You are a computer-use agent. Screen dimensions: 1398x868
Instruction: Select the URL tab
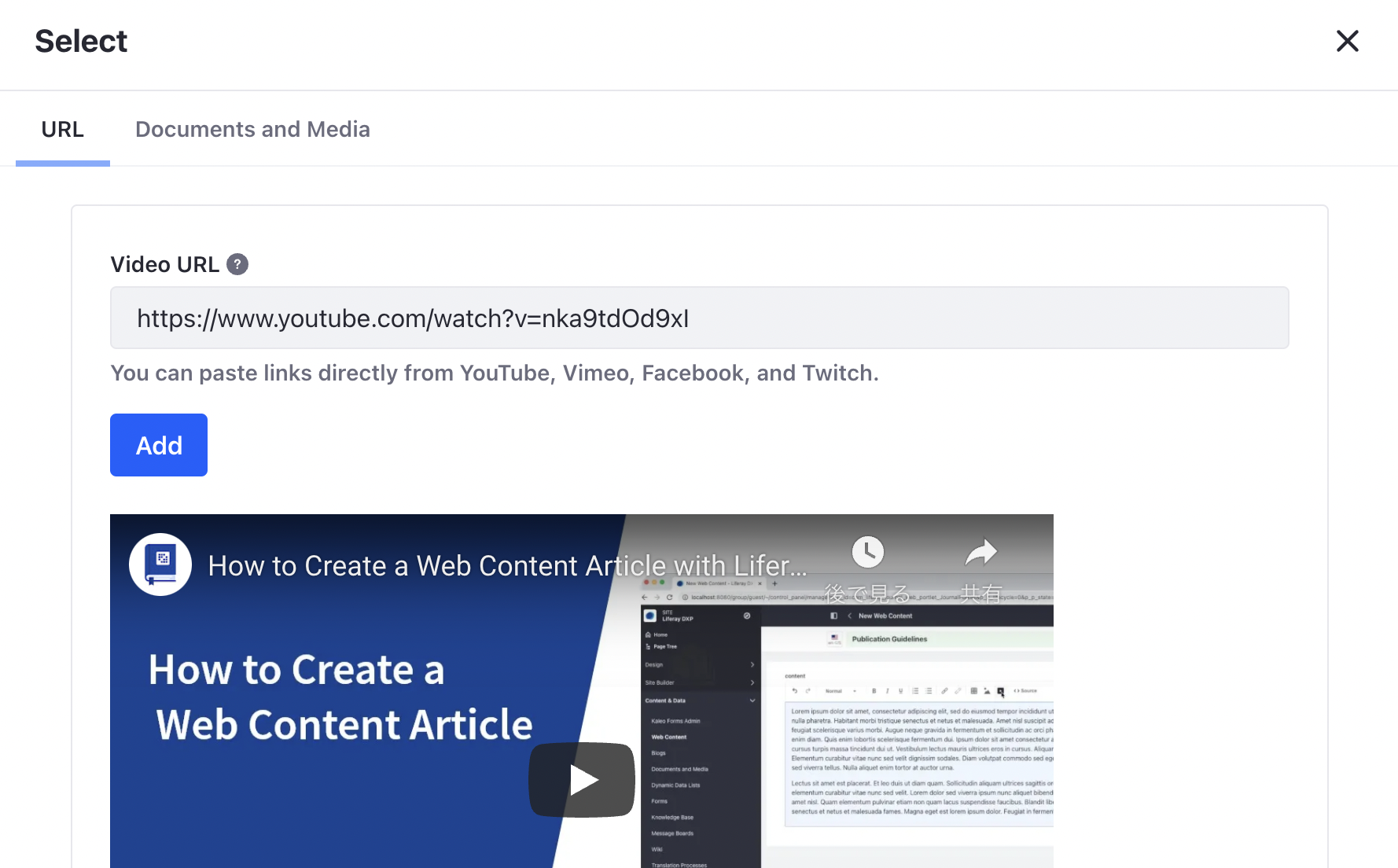(x=63, y=130)
